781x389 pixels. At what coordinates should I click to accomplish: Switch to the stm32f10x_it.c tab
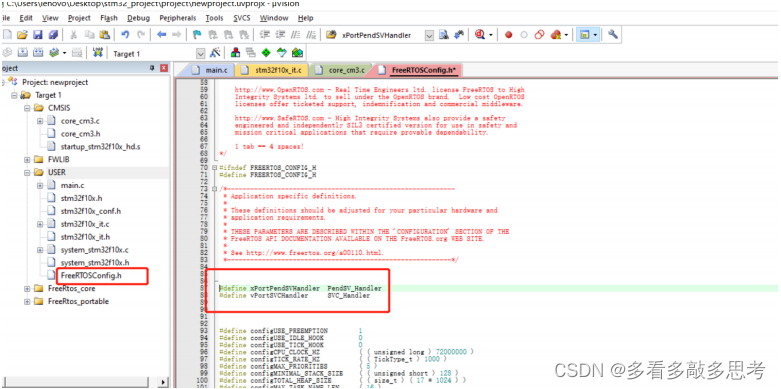(271, 70)
